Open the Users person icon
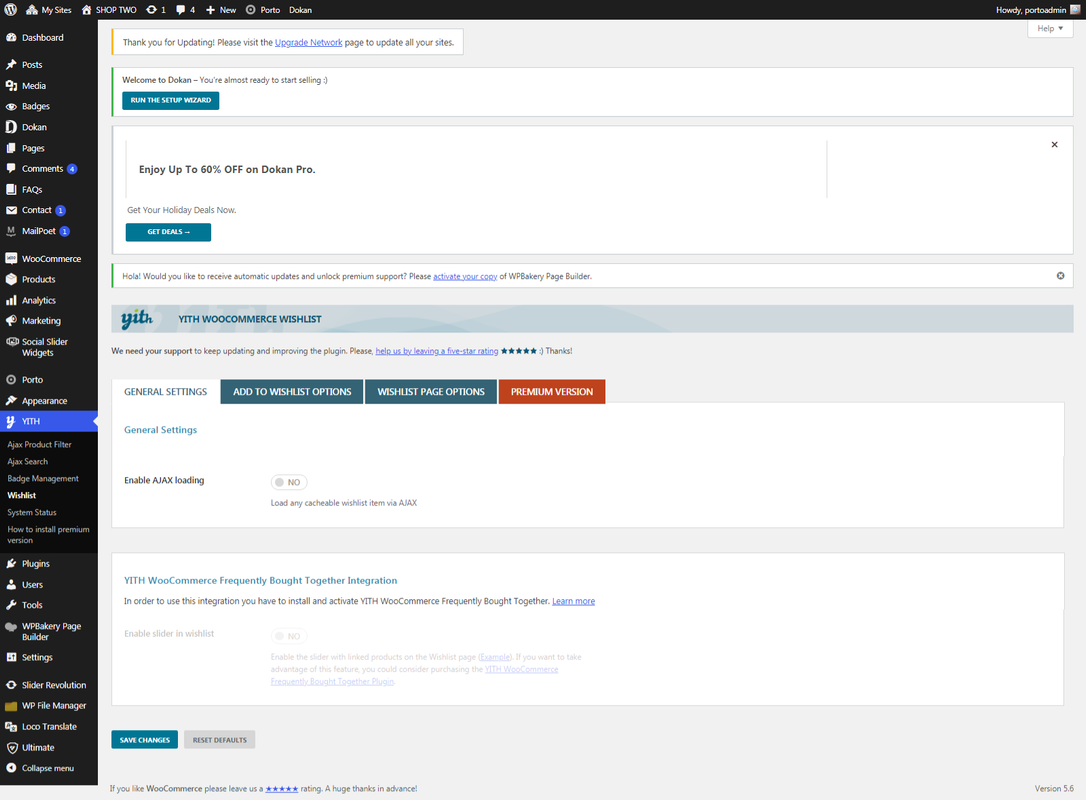Screen dimensions: 1086x800 click(11, 584)
